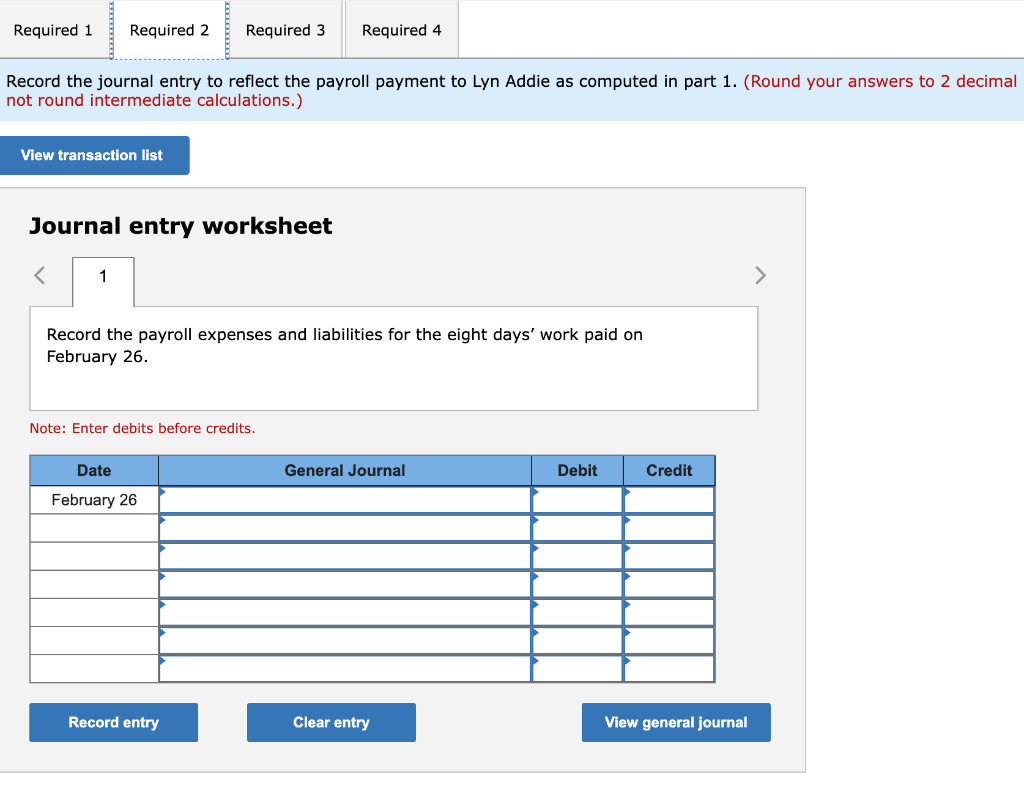Select journal entry tab 1
Image resolution: width=1024 pixels, height=799 pixels.
[x=103, y=281]
